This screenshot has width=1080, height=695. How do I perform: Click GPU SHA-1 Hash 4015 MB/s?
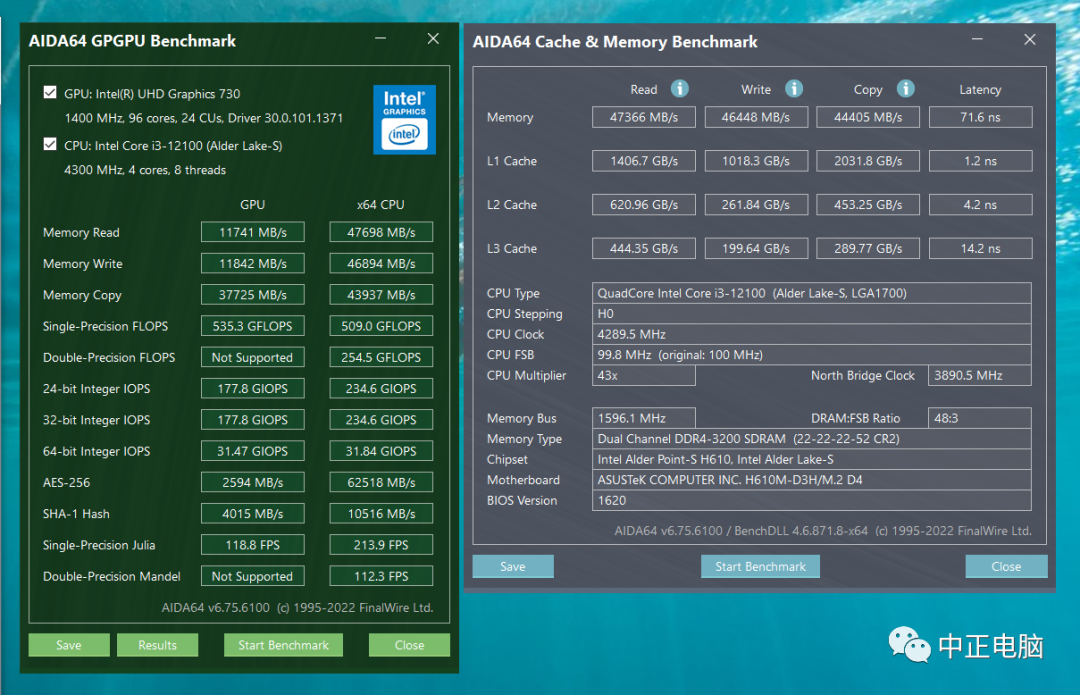(253, 514)
